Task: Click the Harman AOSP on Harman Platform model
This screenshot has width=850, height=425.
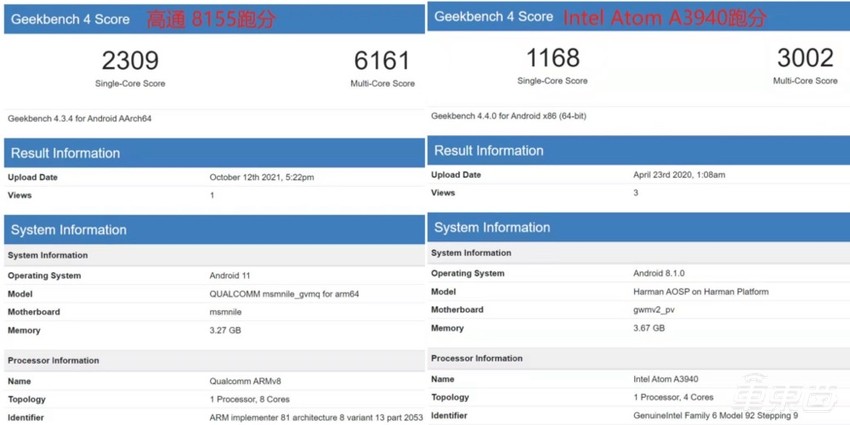Action: 700,291
